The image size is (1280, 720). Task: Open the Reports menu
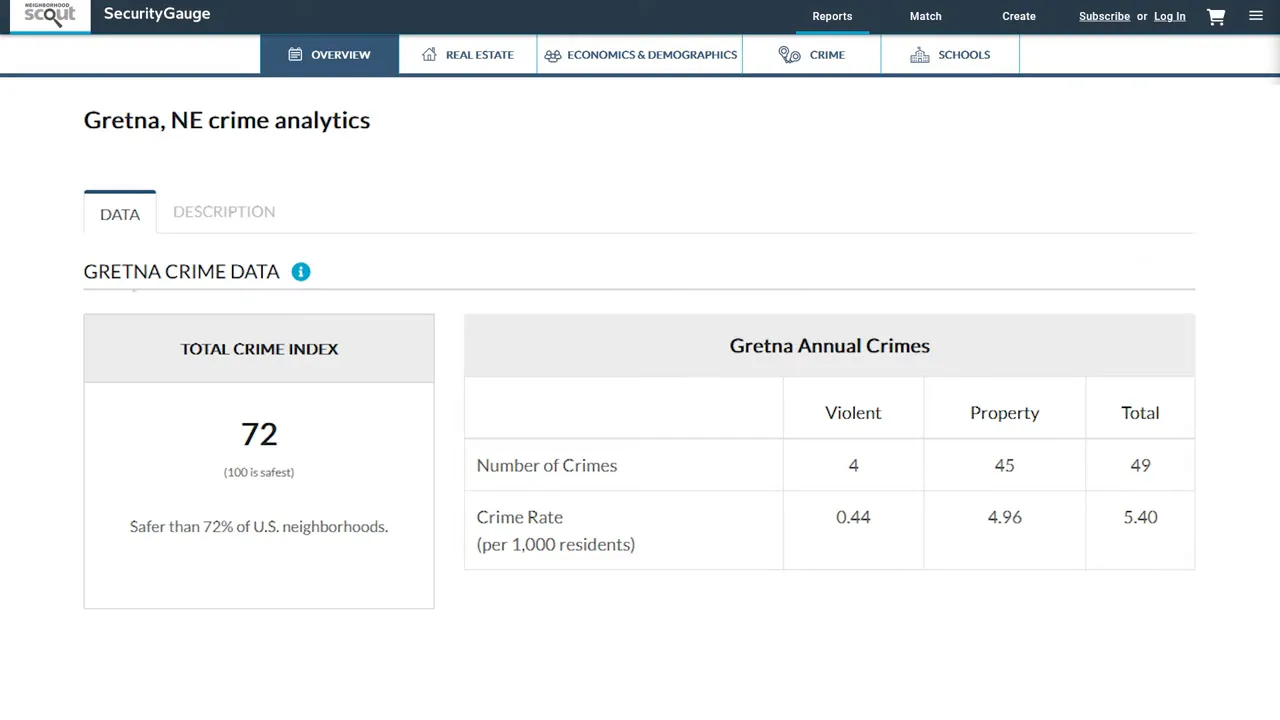click(x=832, y=16)
